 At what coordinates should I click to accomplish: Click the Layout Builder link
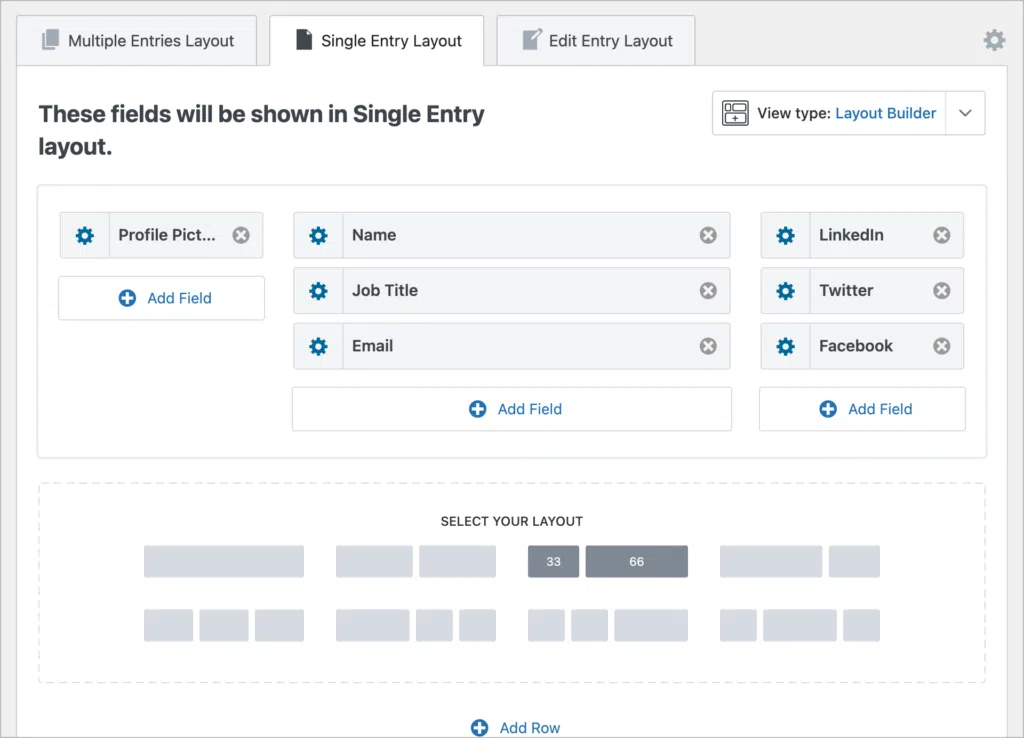(x=886, y=113)
